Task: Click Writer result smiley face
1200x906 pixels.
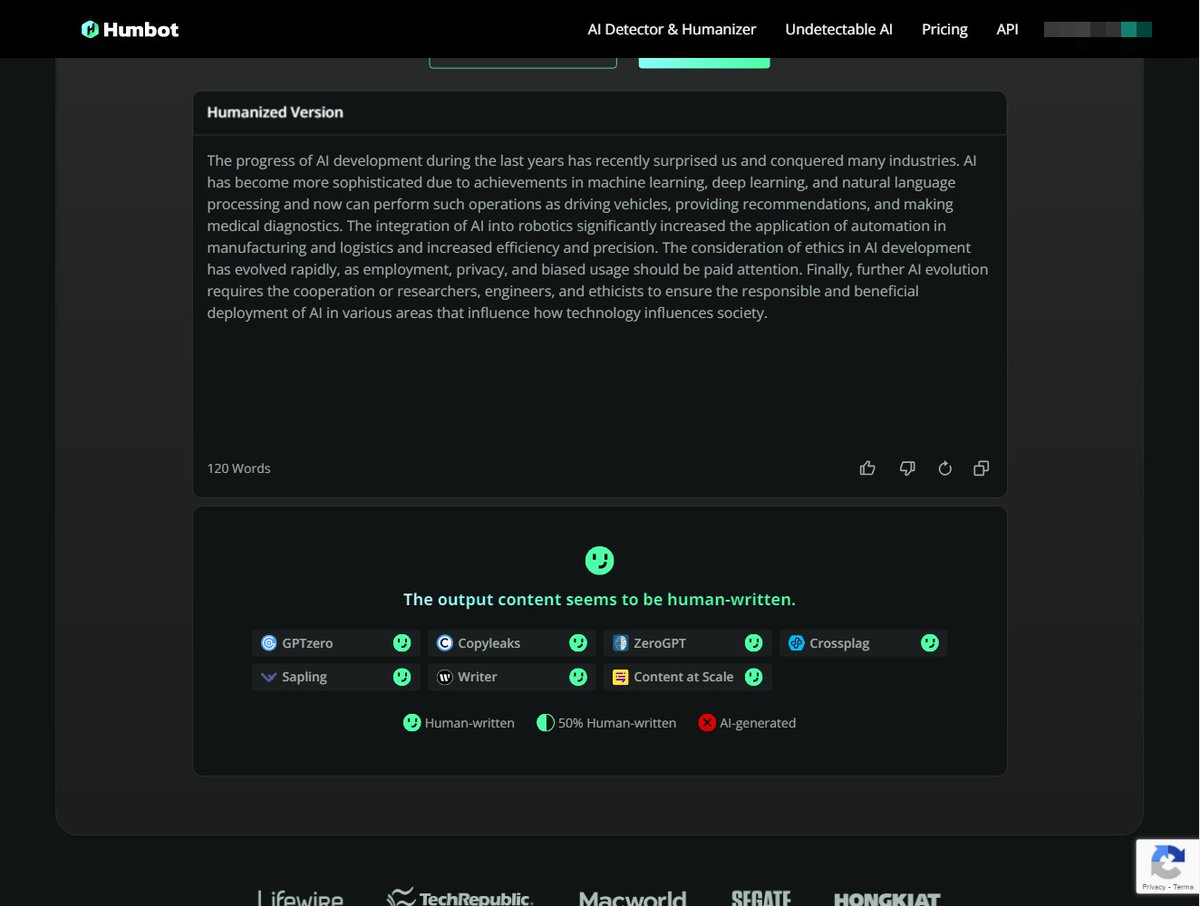Action: [x=578, y=677]
